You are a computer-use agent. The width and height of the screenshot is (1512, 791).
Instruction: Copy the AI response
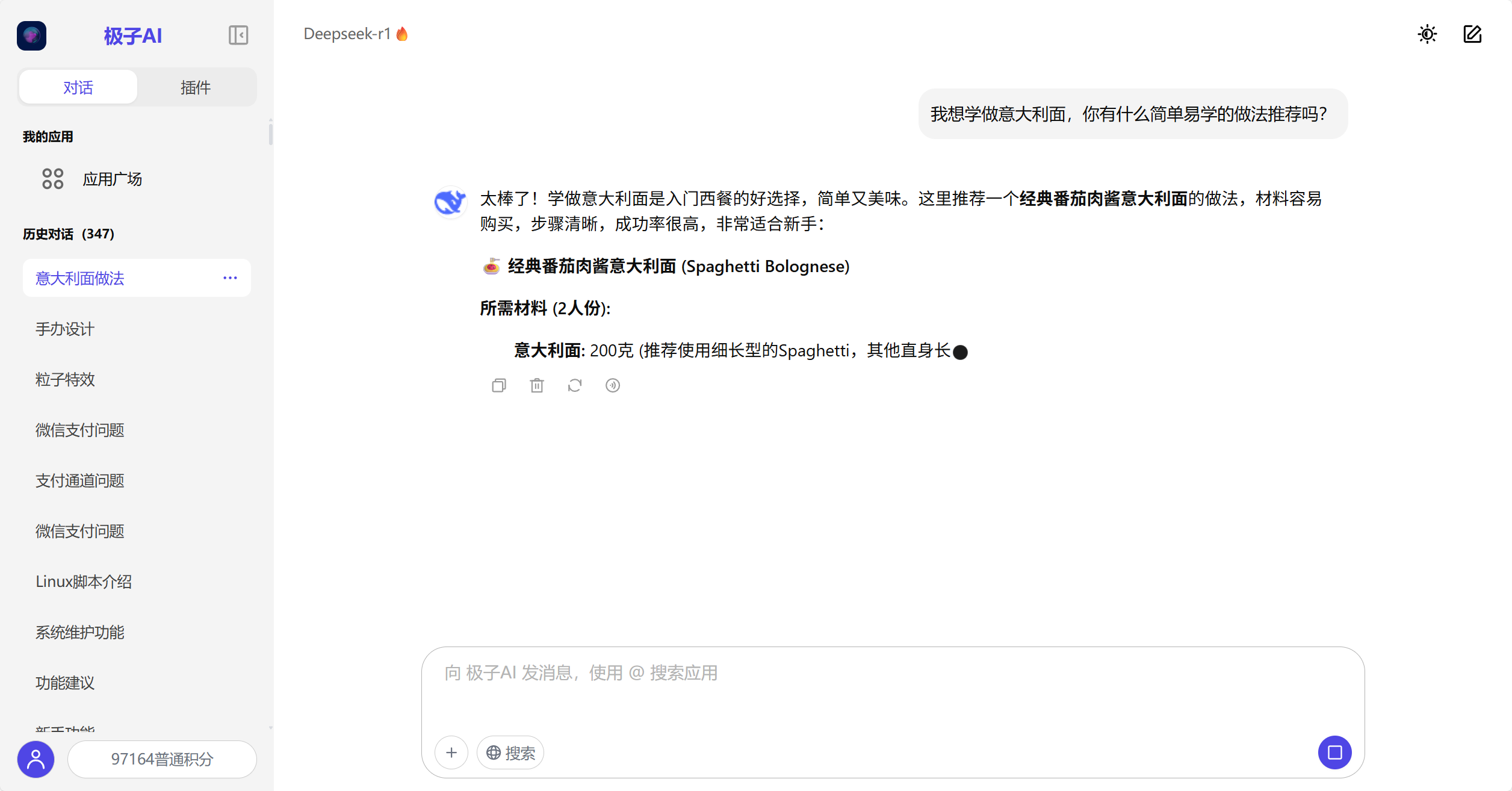coord(499,385)
